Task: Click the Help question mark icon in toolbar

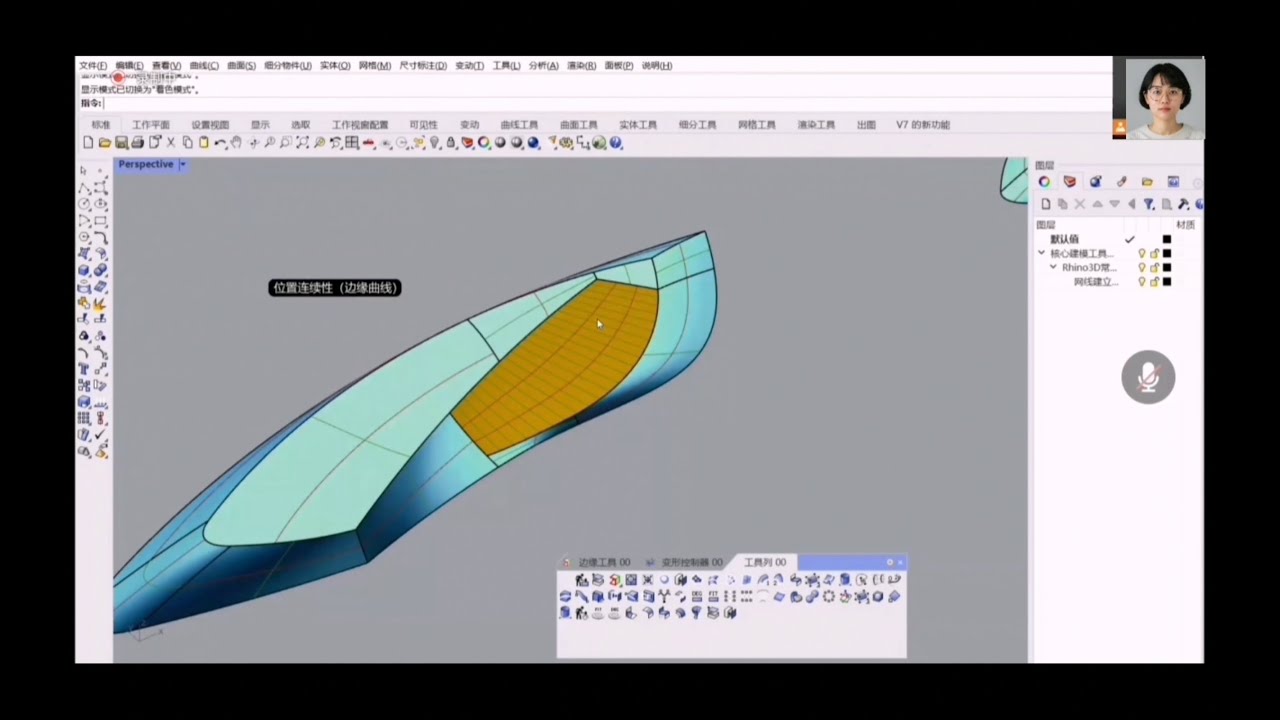Action: pyautogui.click(x=616, y=143)
